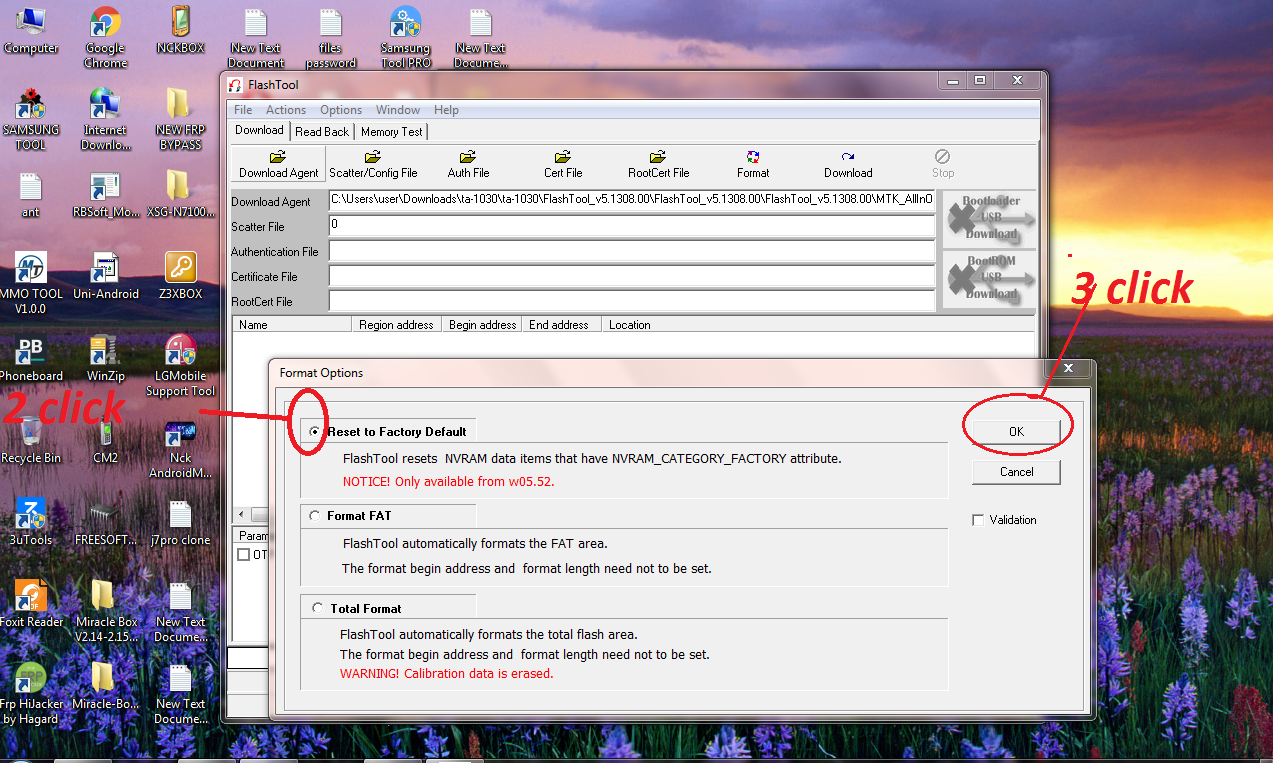This screenshot has width=1273, height=763.
Task: Open the Actions menu
Action: [286, 110]
